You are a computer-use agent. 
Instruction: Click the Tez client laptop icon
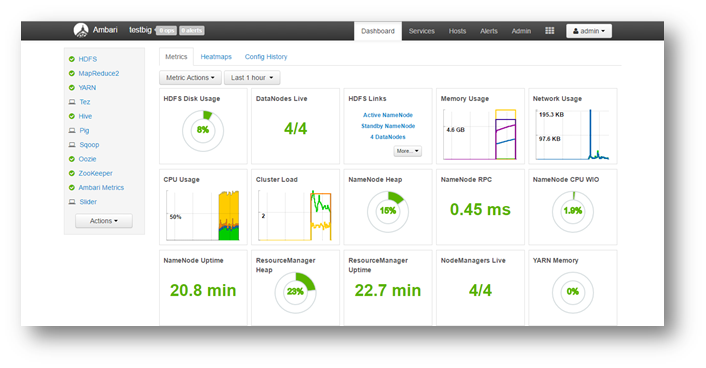72,102
